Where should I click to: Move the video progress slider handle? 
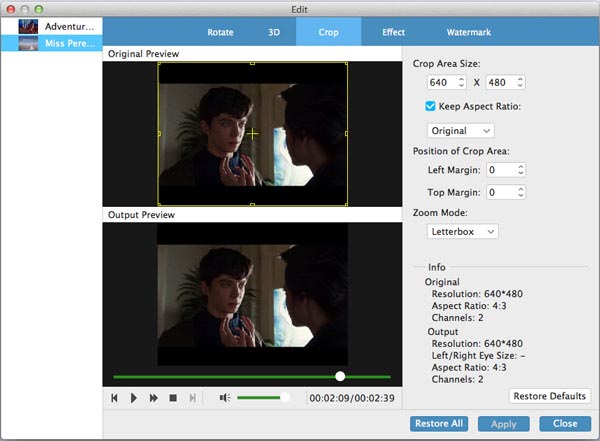[x=340, y=376]
